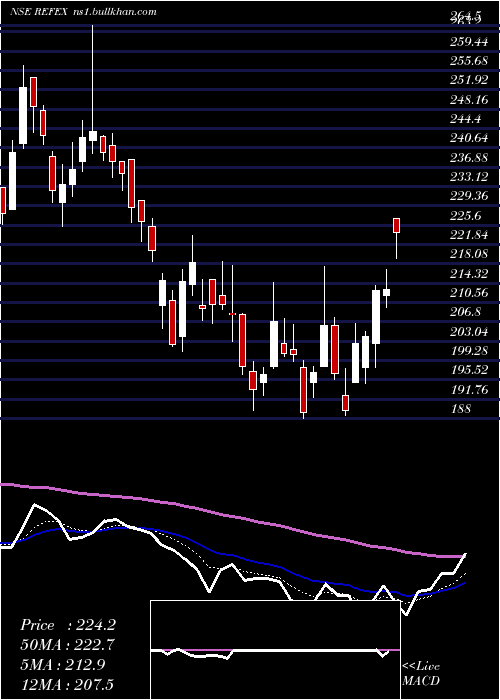Click the 191.76 price axis label
The width and height of the screenshot is (500, 700).
468,390
